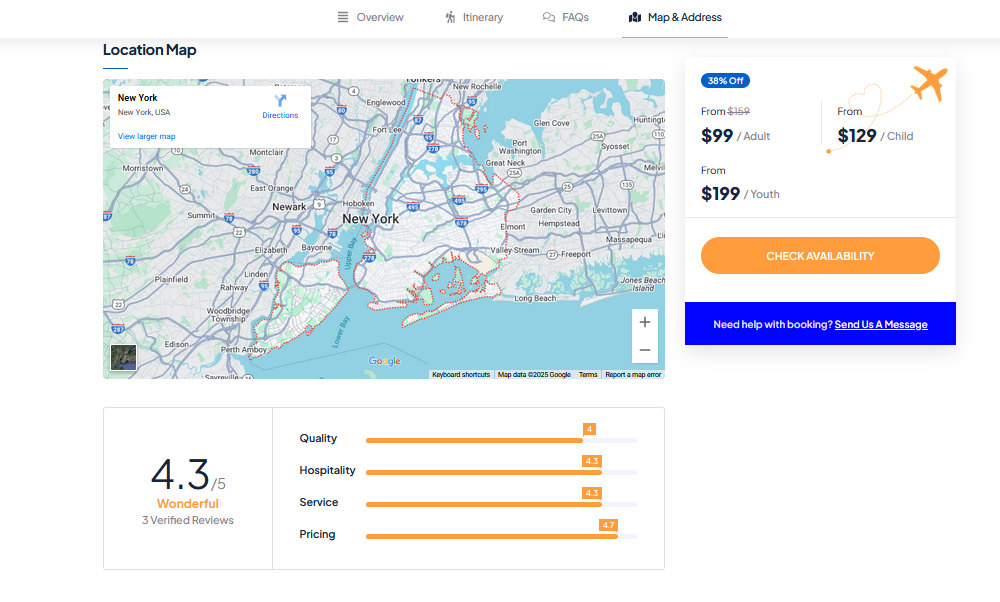Click the Pricing rating bar
This screenshot has width=1000, height=602.
[x=501, y=536]
